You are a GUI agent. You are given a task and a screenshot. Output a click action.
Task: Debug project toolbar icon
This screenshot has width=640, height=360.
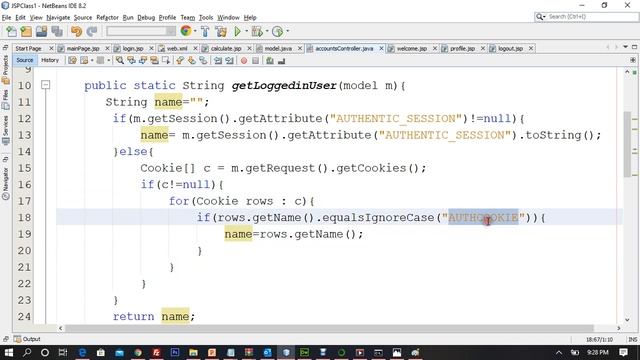click(x=257, y=31)
